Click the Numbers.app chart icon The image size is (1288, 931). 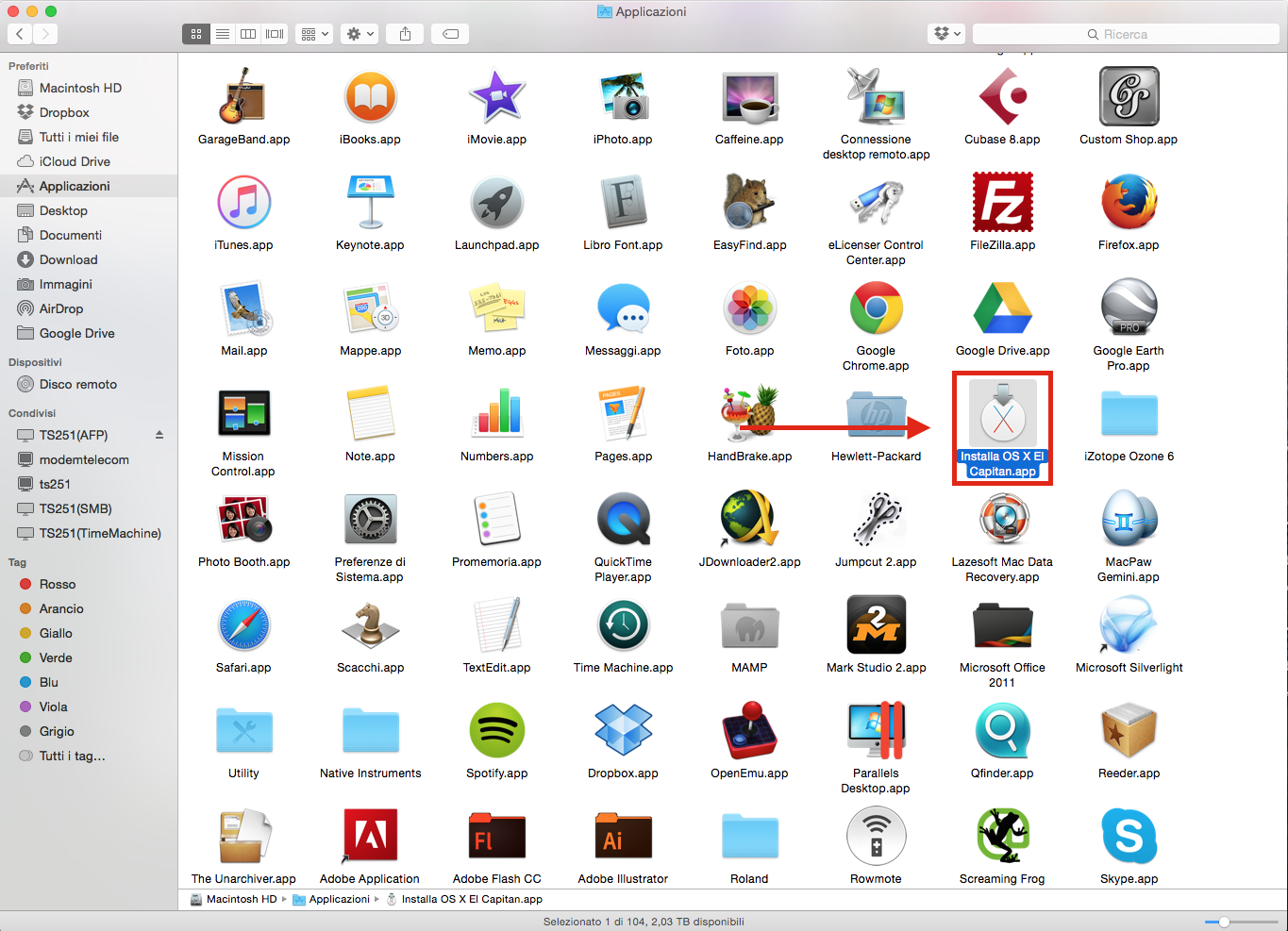496,413
